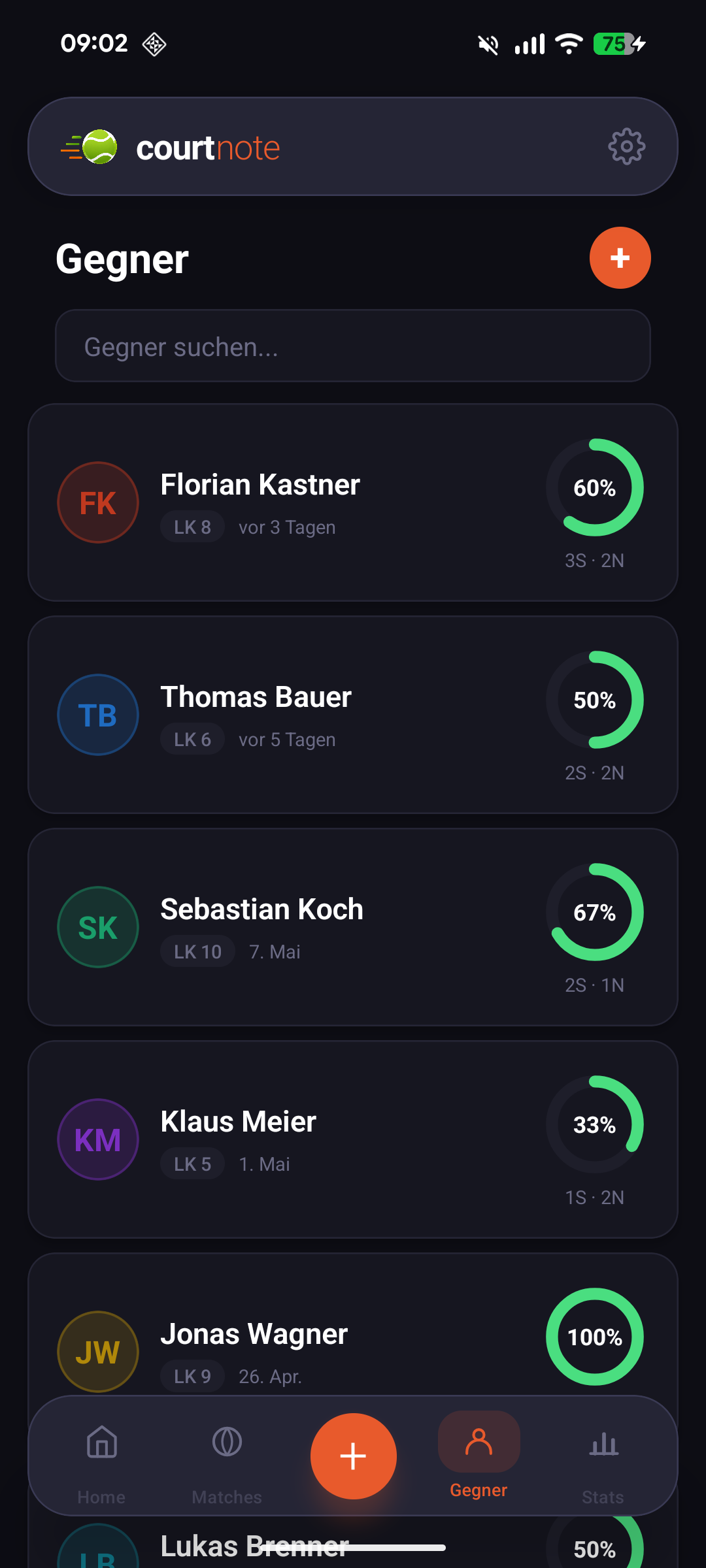
Task: Open the Stats tab
Action: pyautogui.click(x=603, y=1463)
